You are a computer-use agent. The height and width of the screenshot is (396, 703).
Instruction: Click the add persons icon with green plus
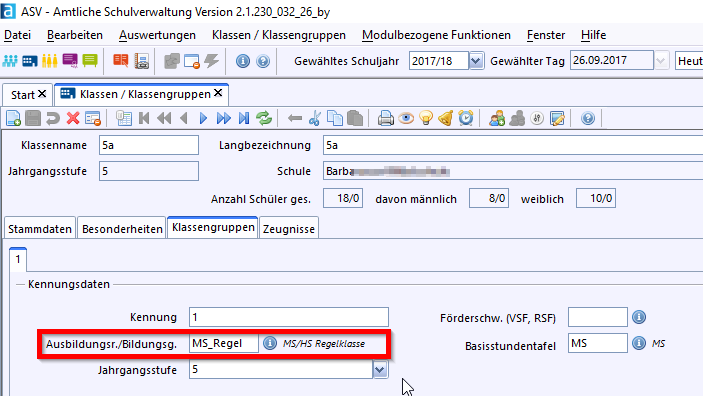click(497, 118)
